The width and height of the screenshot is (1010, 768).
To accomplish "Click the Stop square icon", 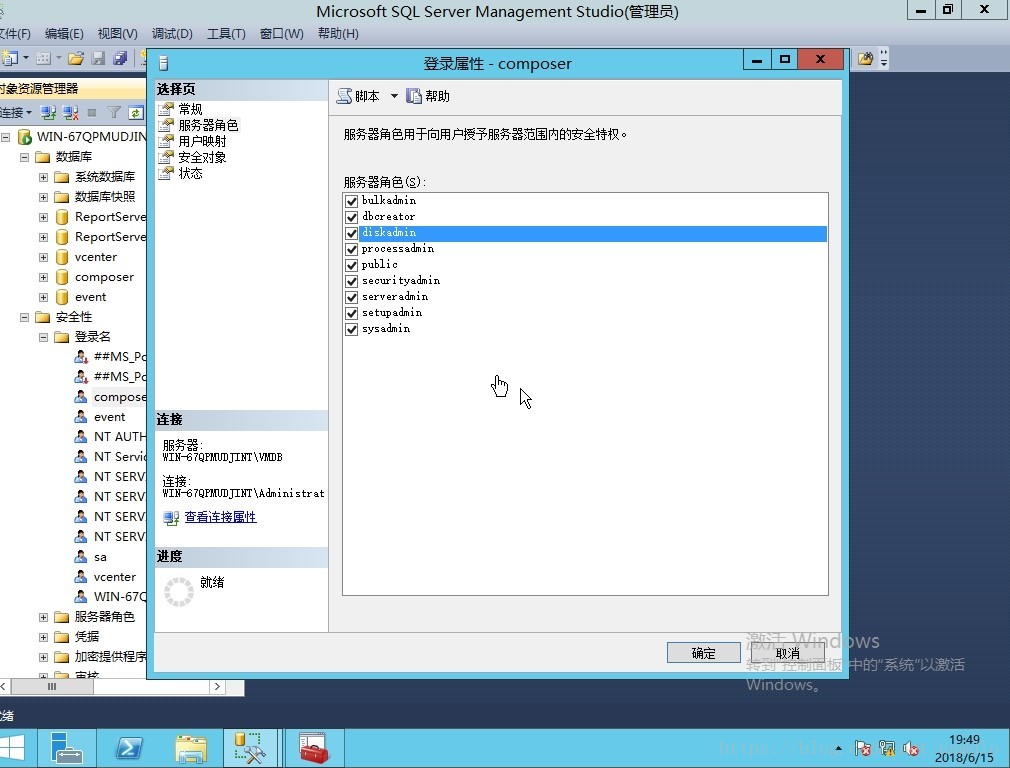I will pos(92,113).
